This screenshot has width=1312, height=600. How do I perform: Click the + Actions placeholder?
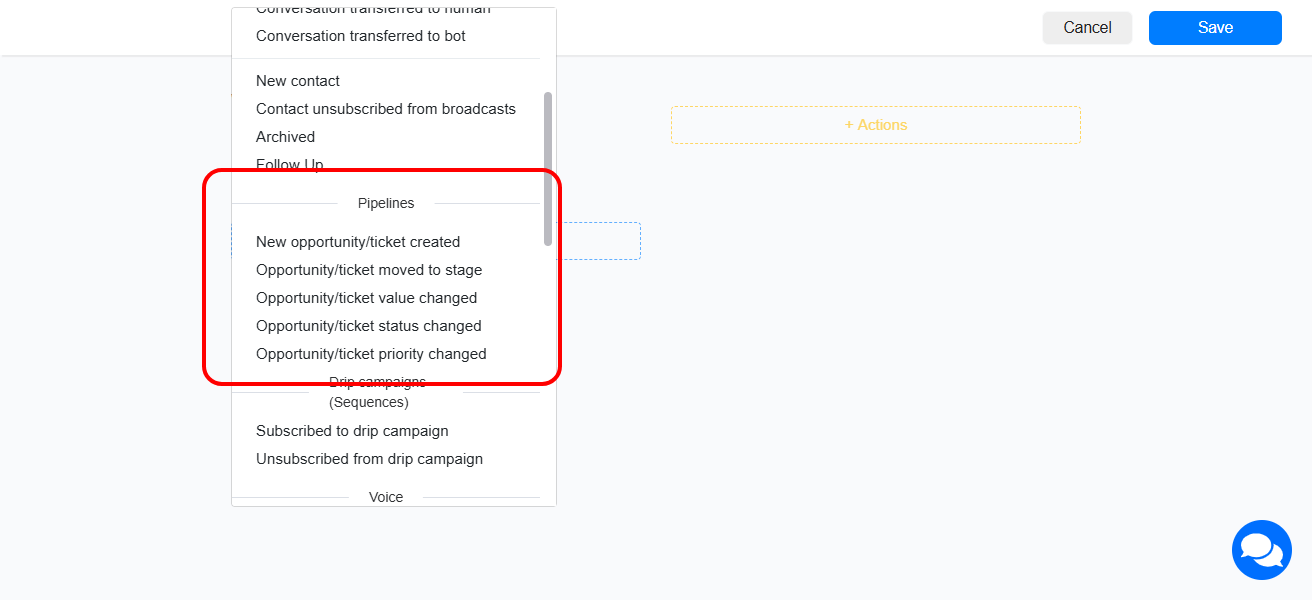(x=874, y=124)
